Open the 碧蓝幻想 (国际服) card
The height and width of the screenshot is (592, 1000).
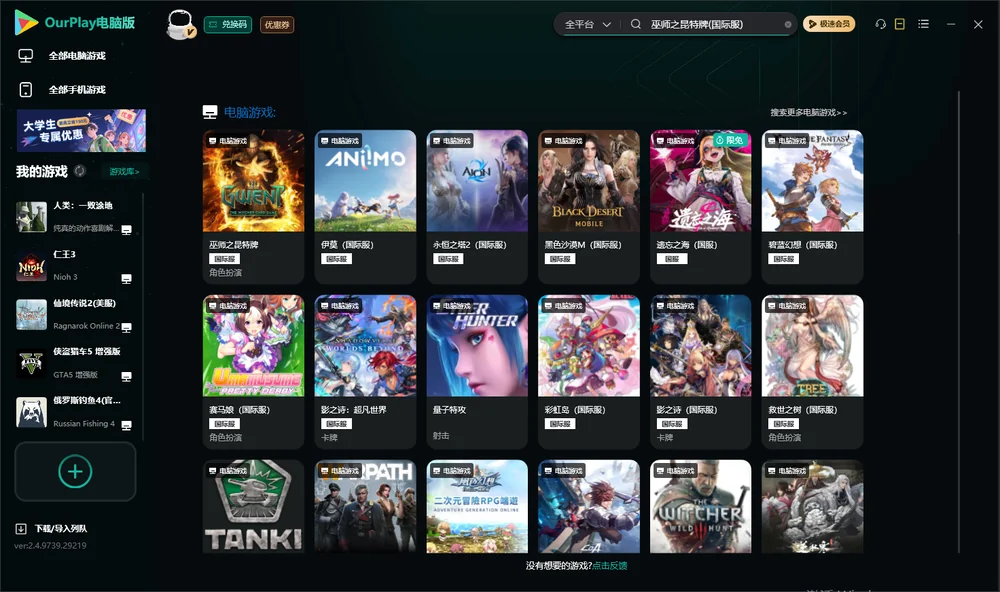[x=812, y=207]
